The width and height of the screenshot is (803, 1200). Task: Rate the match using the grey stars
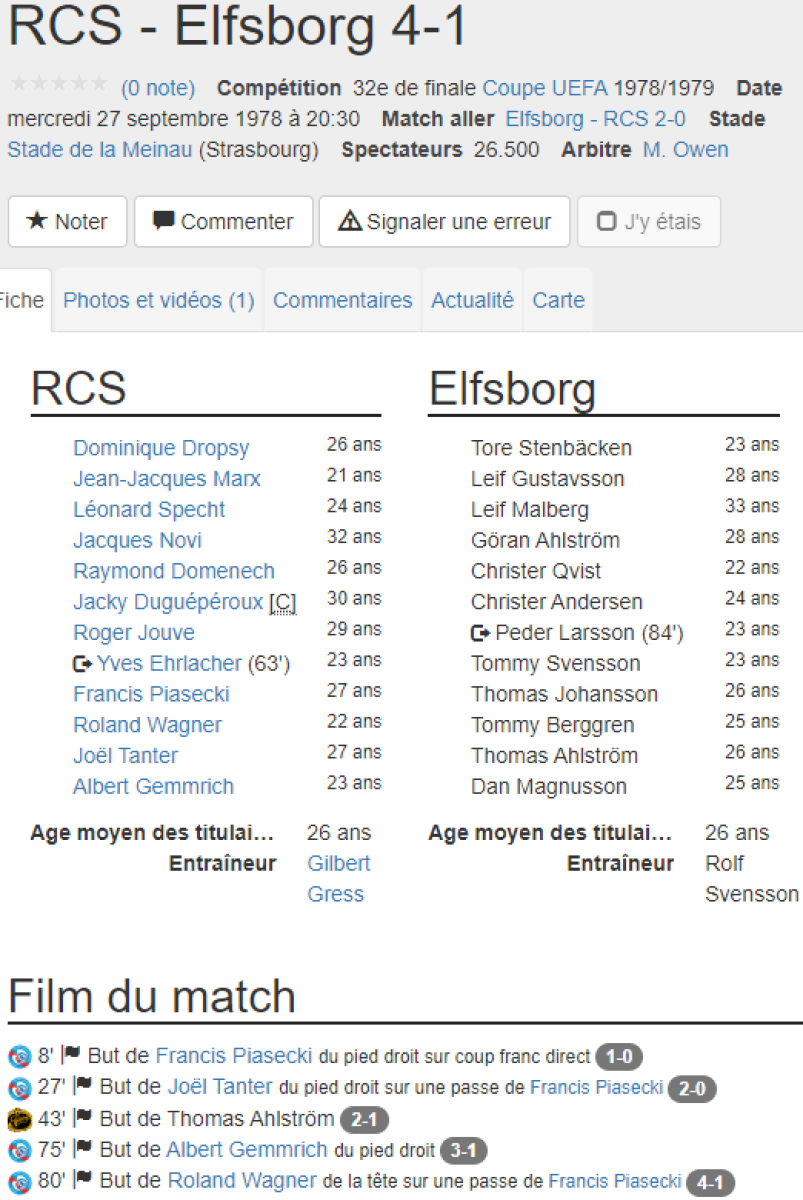click(x=59, y=84)
